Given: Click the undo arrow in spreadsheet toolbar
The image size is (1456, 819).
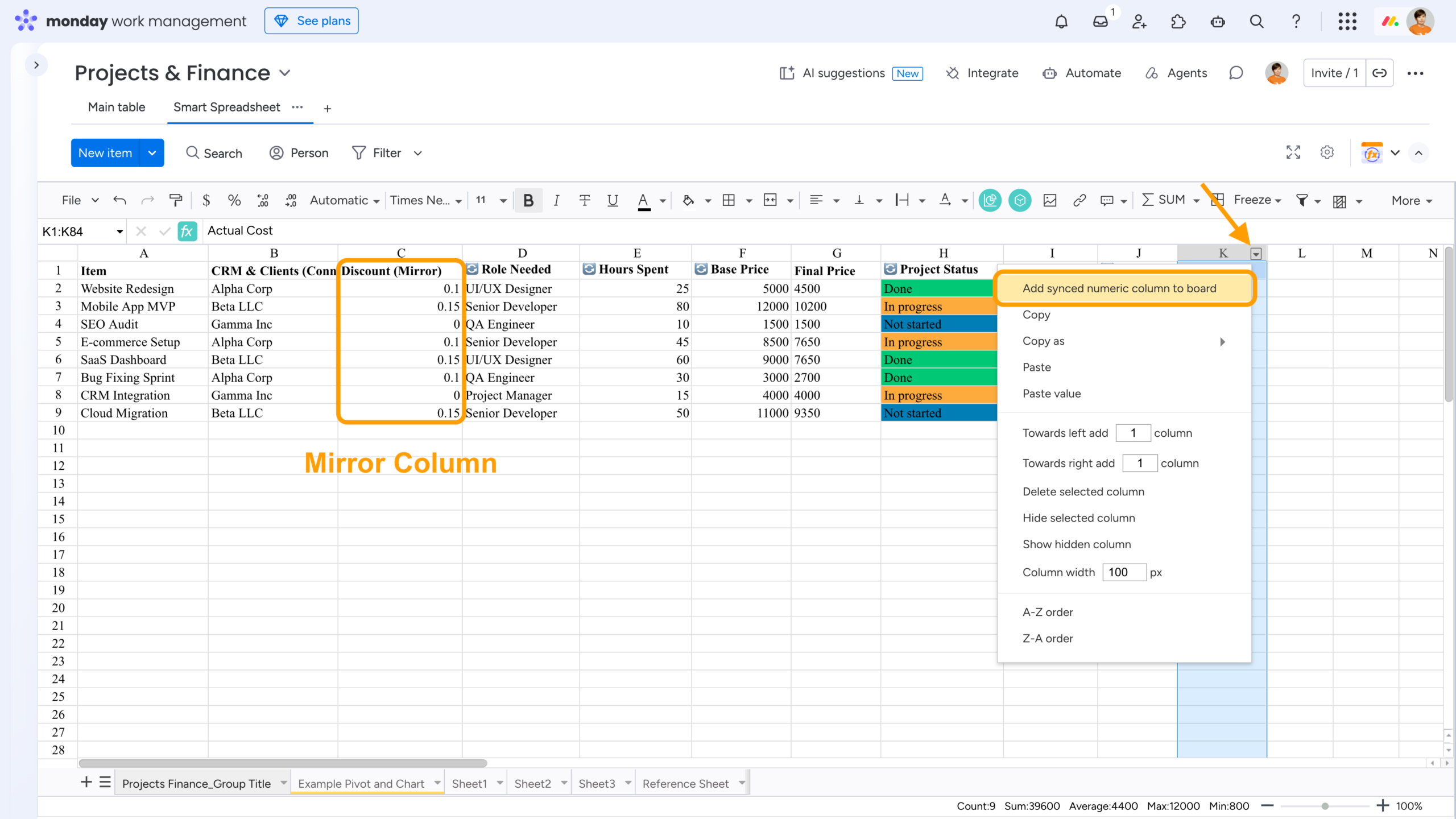Looking at the screenshot, I should point(119,200).
